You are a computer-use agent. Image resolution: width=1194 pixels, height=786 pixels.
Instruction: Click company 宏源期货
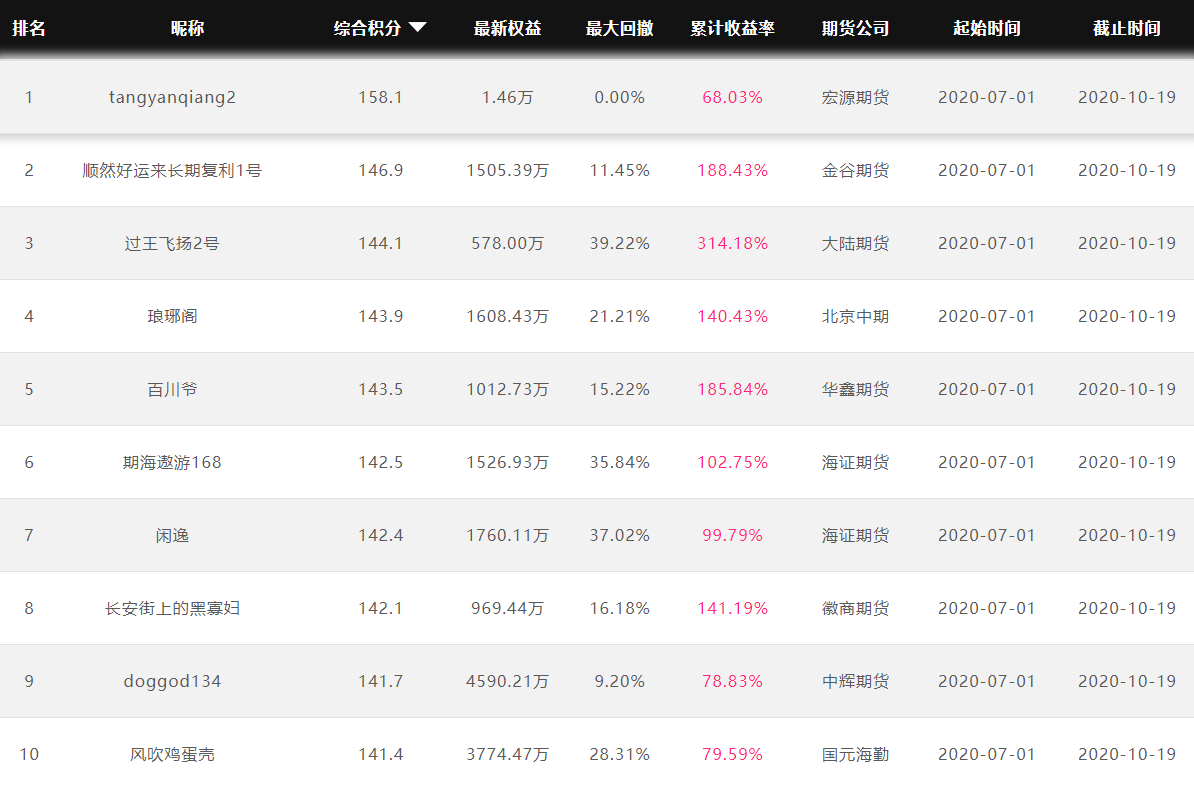tap(855, 97)
